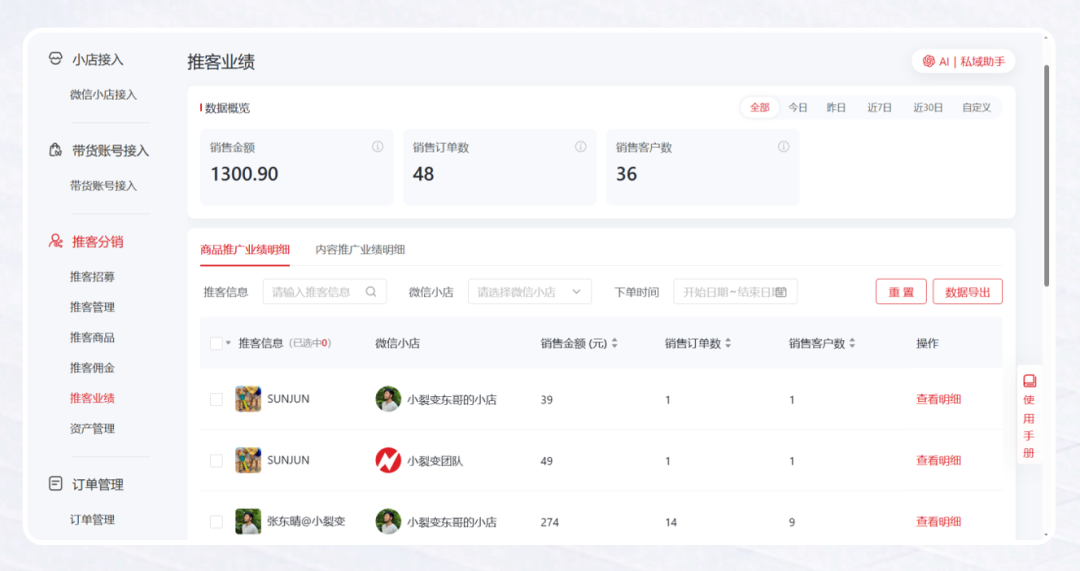Click the 带货账号接入 bag icon
1080x571 pixels.
pos(56,150)
